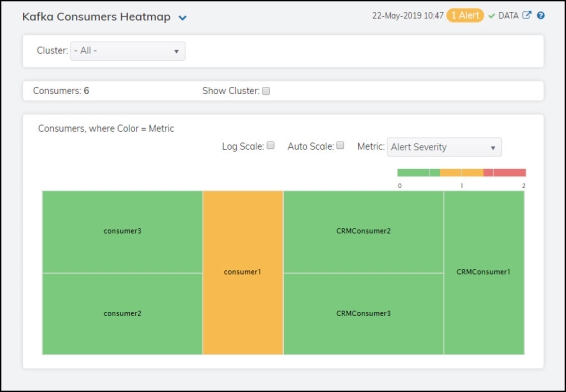The width and height of the screenshot is (566, 392).
Task: Open the Cluster dropdown
Action: click(128, 51)
